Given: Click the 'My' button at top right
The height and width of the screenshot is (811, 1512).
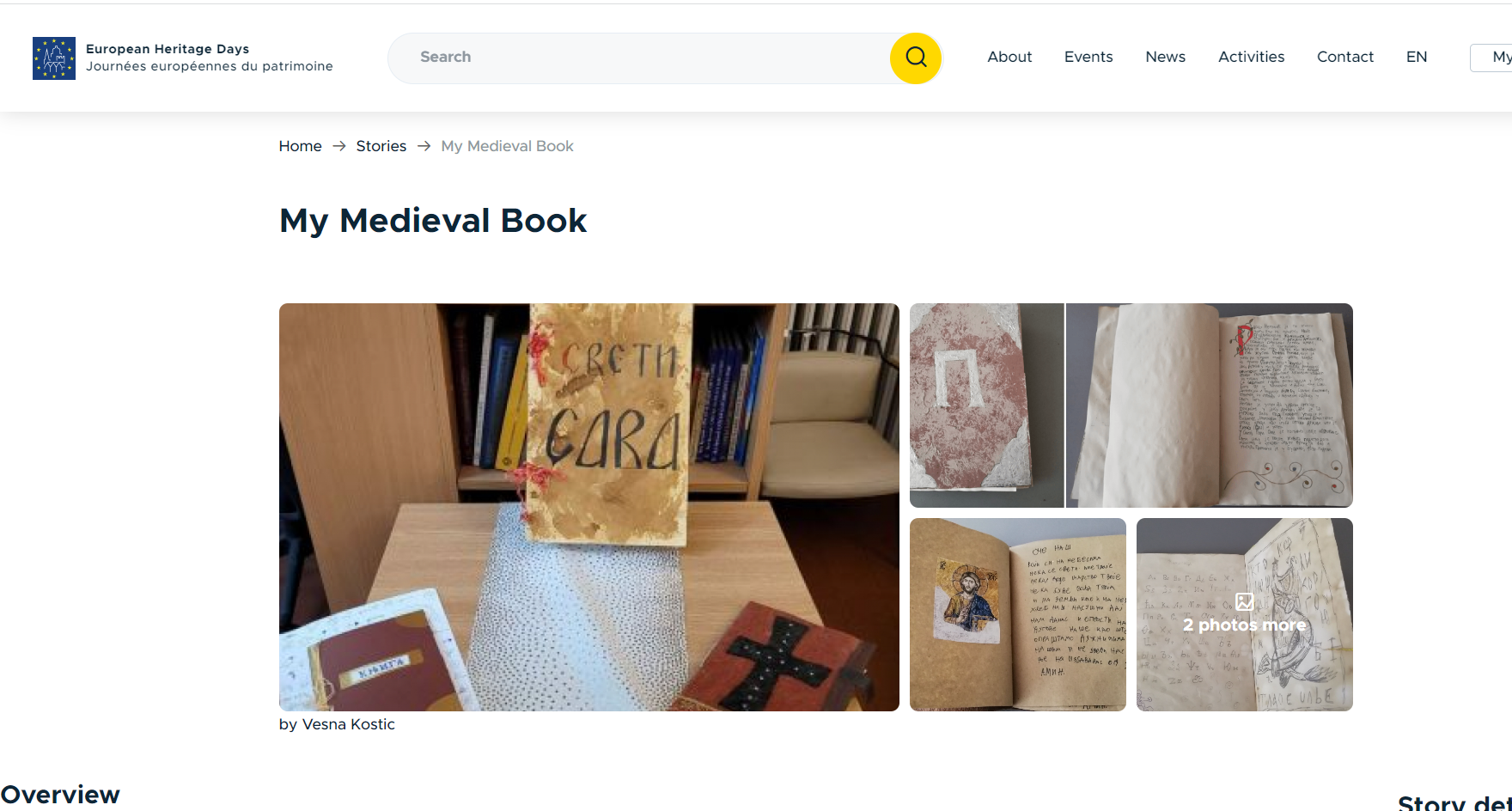Looking at the screenshot, I should click(1493, 58).
